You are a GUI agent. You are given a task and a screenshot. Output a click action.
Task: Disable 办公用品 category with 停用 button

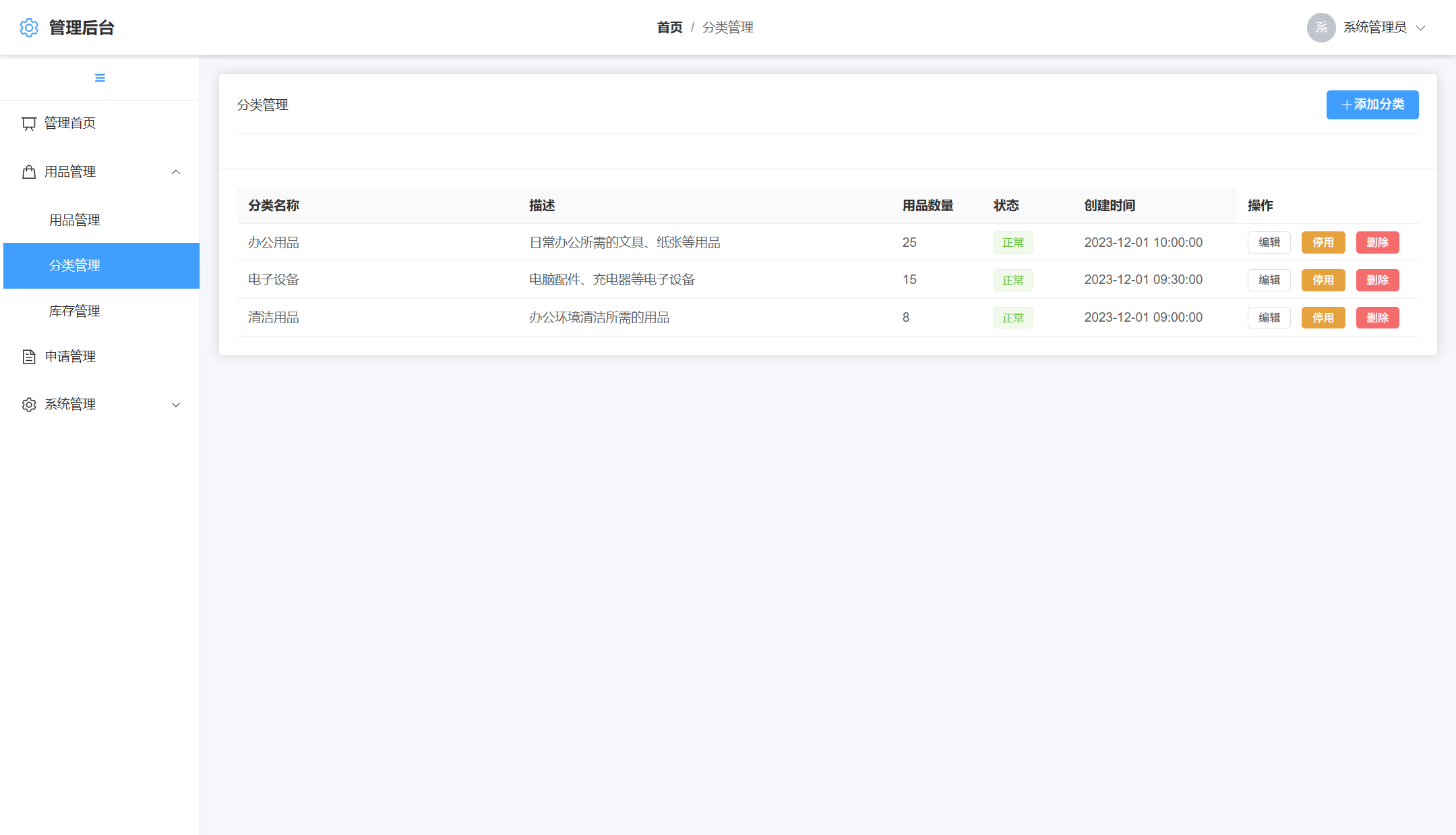pyautogui.click(x=1323, y=242)
